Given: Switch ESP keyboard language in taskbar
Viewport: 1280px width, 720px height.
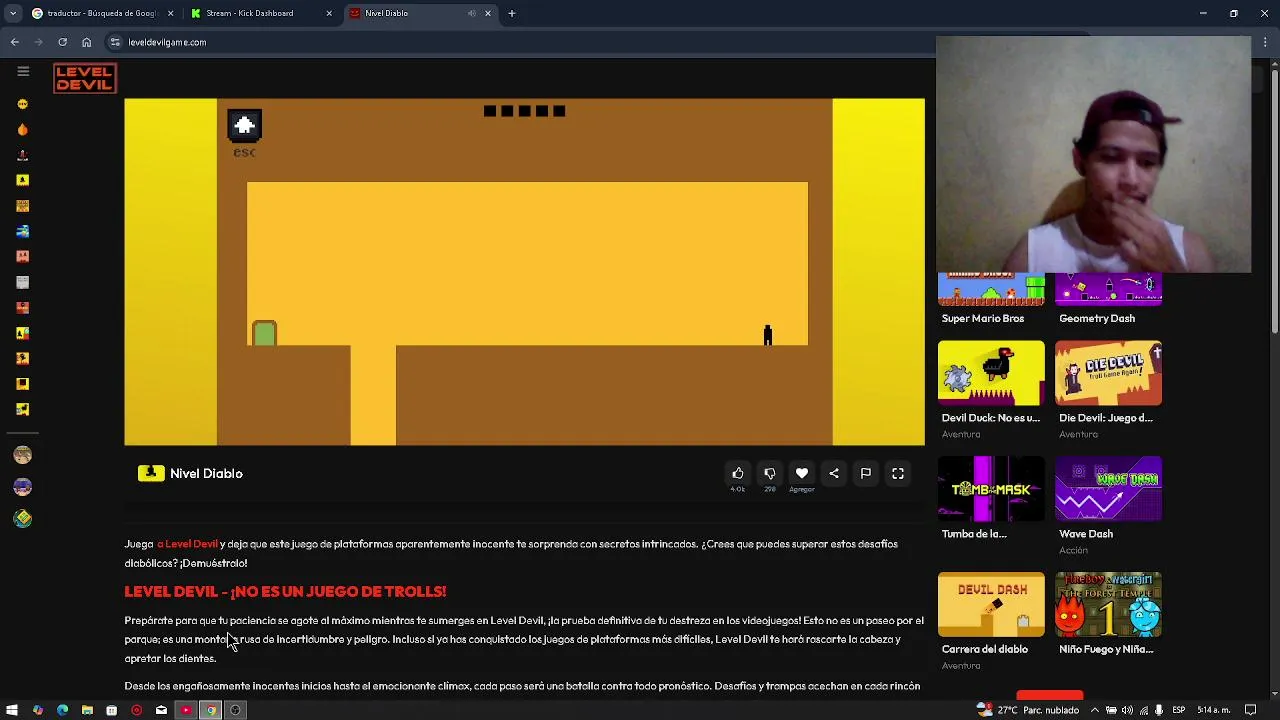Looking at the screenshot, I should (x=1178, y=710).
